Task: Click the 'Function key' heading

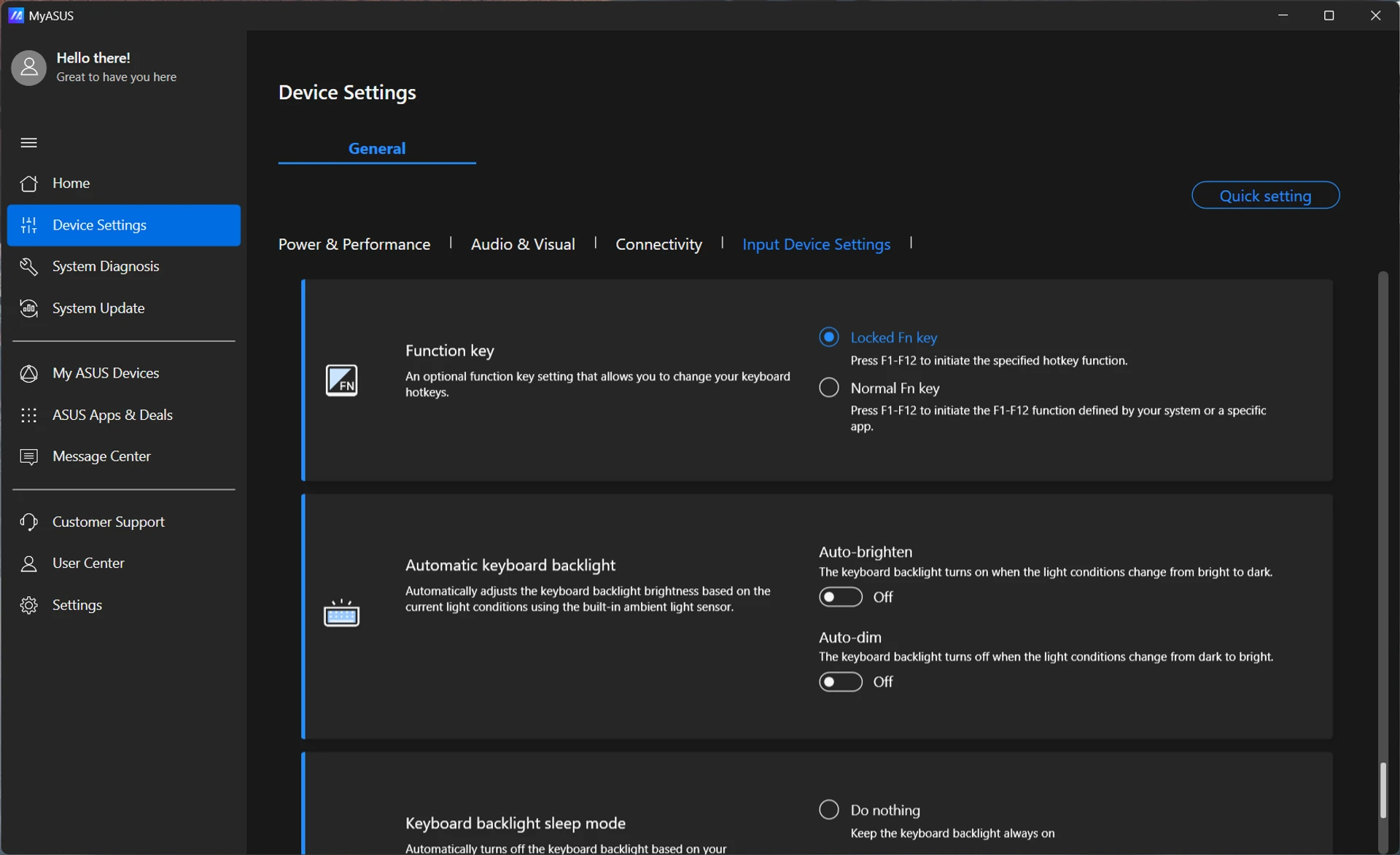Action: point(450,351)
